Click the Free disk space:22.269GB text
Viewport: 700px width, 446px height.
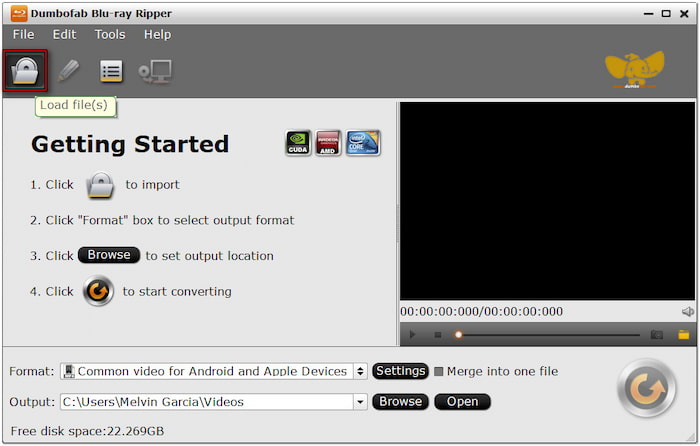(x=87, y=431)
